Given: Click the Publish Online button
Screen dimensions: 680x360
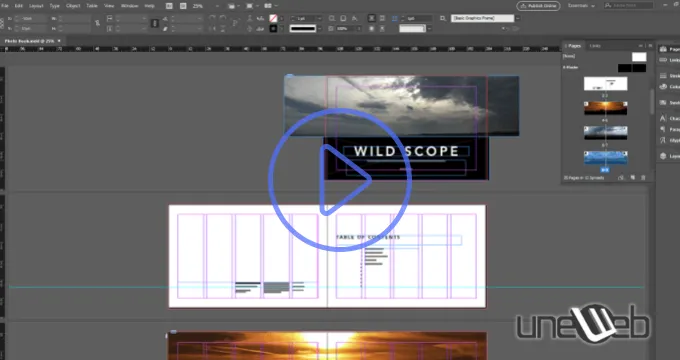Looking at the screenshot, I should [x=538, y=6].
